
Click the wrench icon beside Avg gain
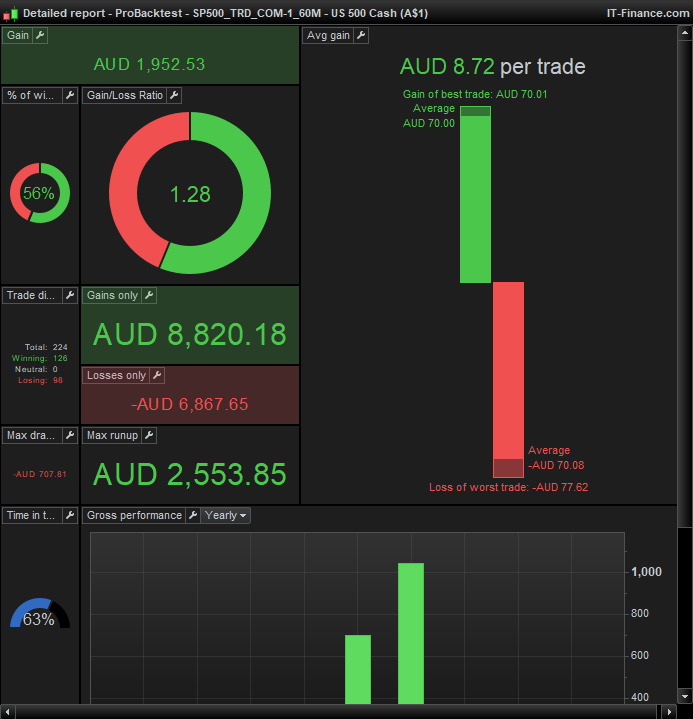pyautogui.click(x=361, y=35)
